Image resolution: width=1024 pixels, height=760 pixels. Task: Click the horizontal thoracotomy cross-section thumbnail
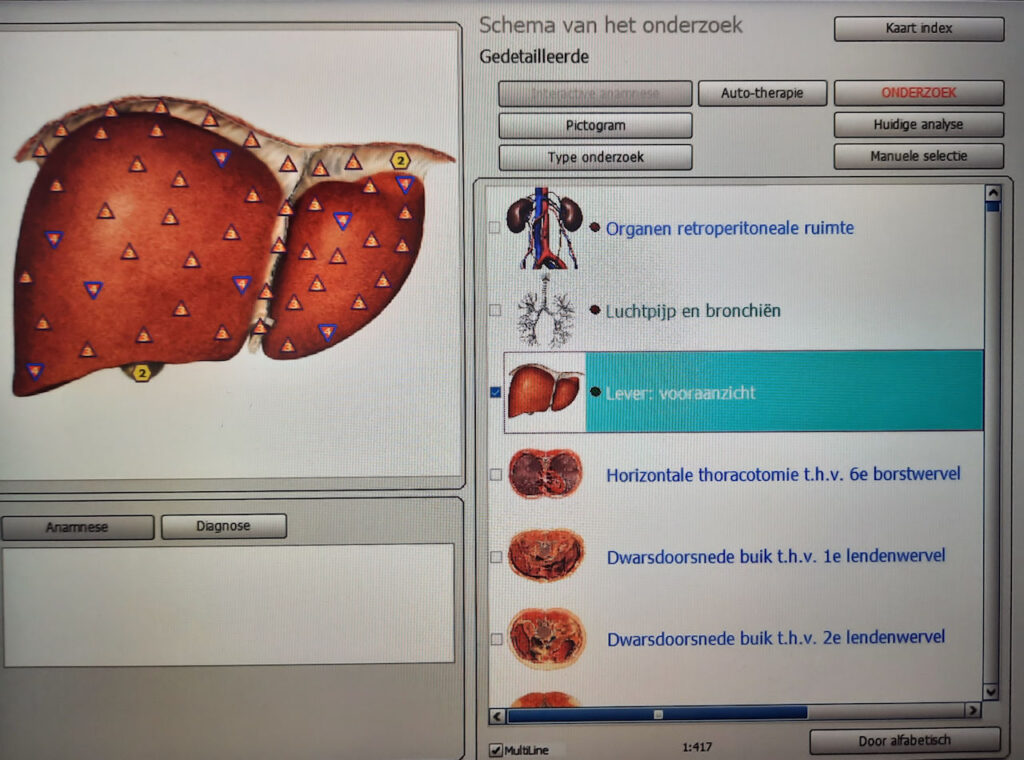coord(545,474)
